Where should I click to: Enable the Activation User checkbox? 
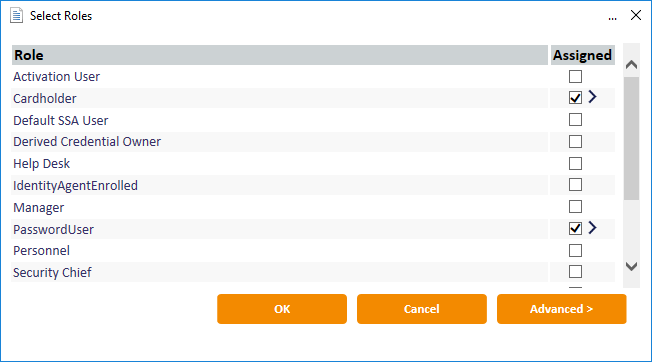pyautogui.click(x=575, y=76)
